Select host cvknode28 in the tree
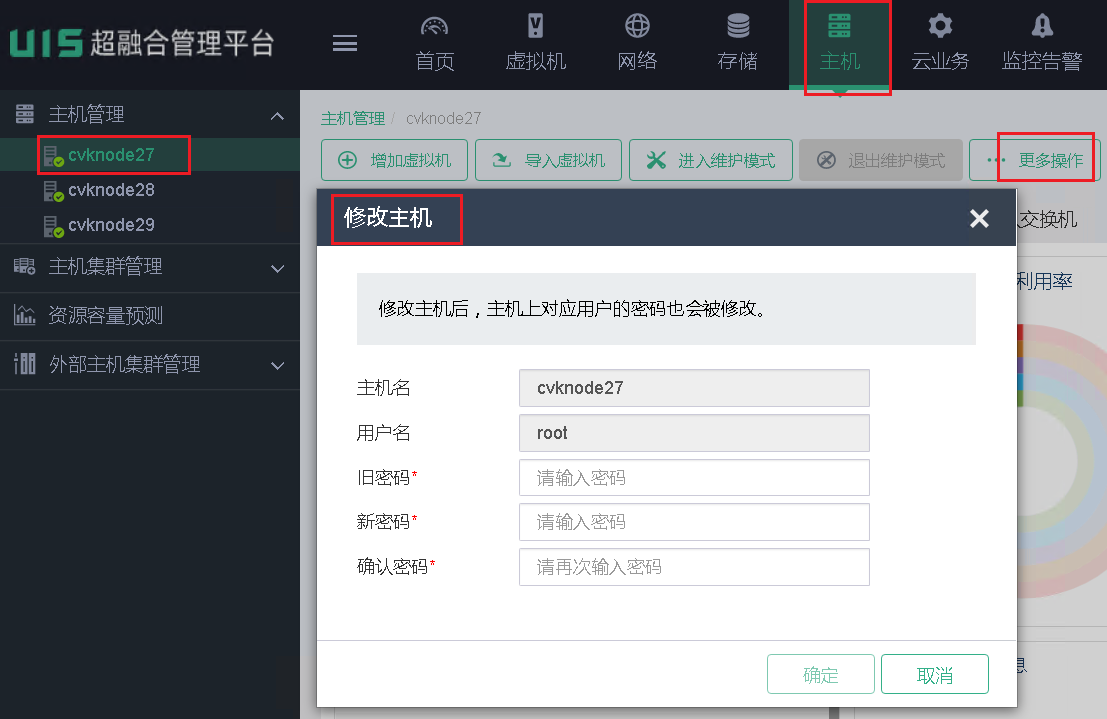Screen dimensions: 1107x719 111,190
